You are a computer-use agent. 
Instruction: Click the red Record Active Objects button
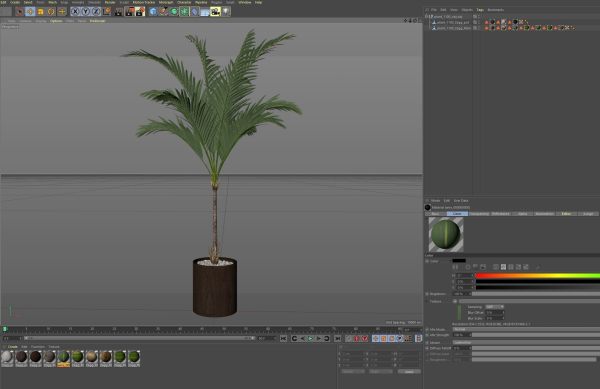click(357, 339)
